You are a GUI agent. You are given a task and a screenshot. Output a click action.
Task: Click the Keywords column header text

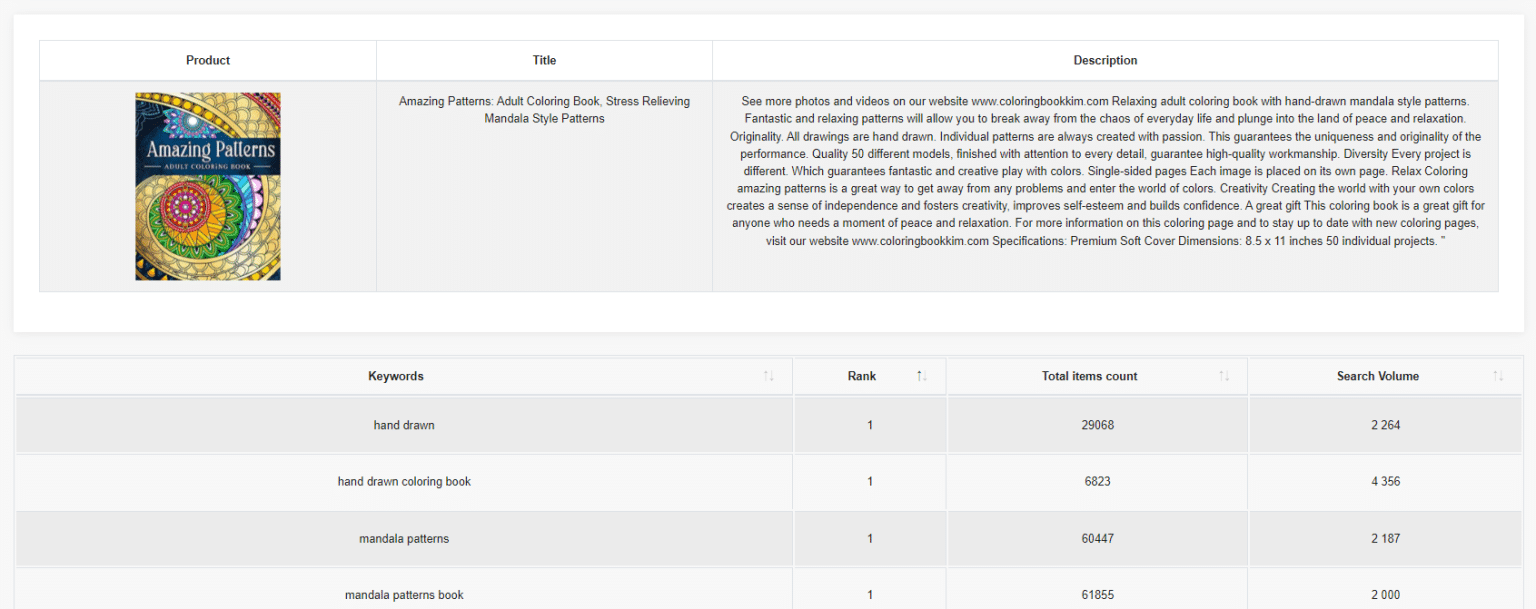(x=396, y=376)
